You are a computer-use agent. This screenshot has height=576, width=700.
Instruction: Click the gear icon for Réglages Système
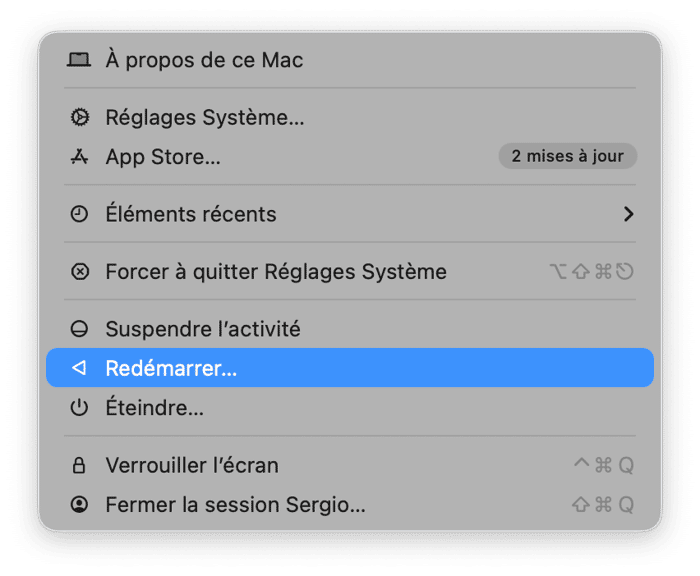point(79,118)
